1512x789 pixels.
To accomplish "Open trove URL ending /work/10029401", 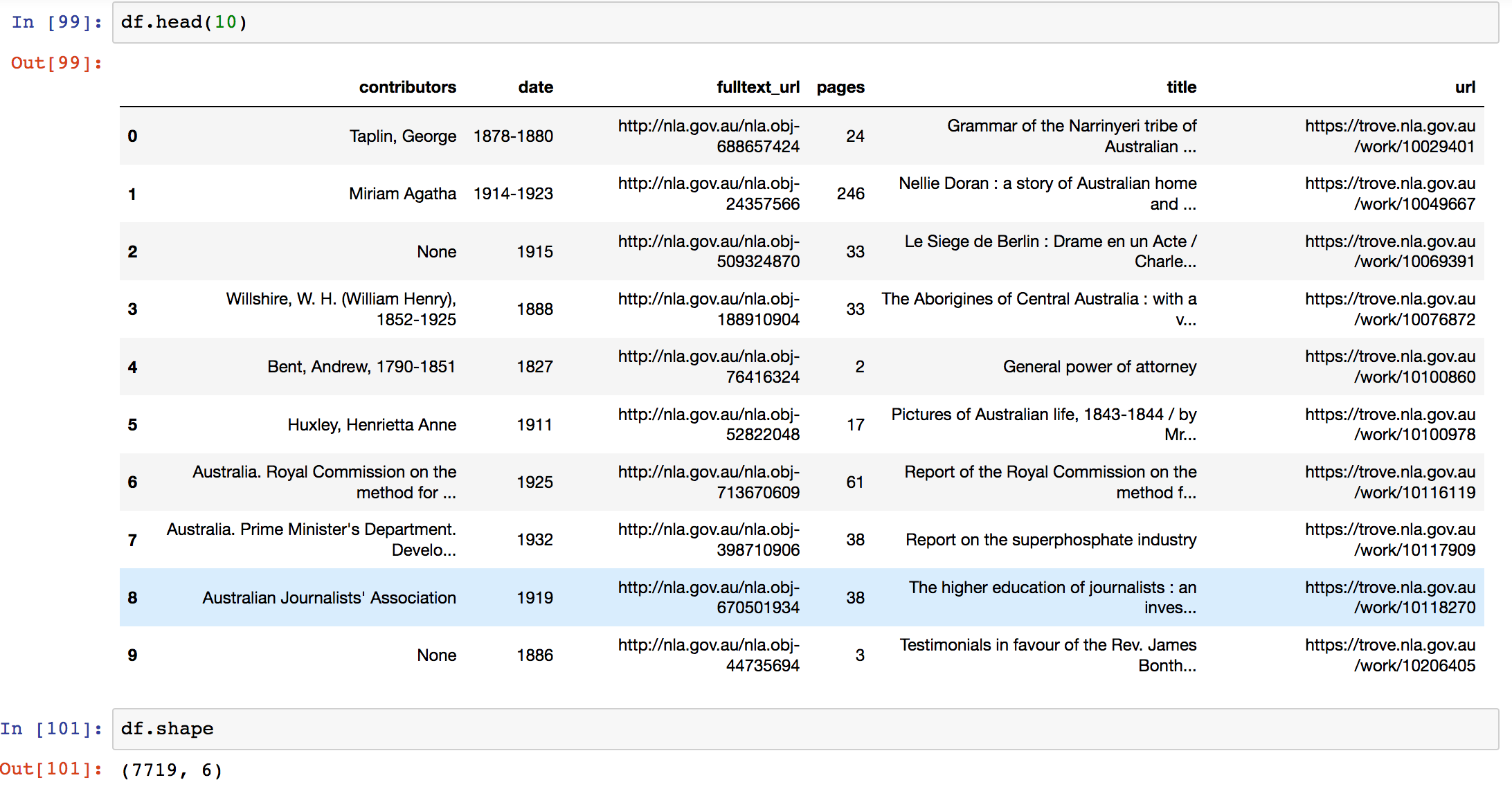I will (1390, 136).
